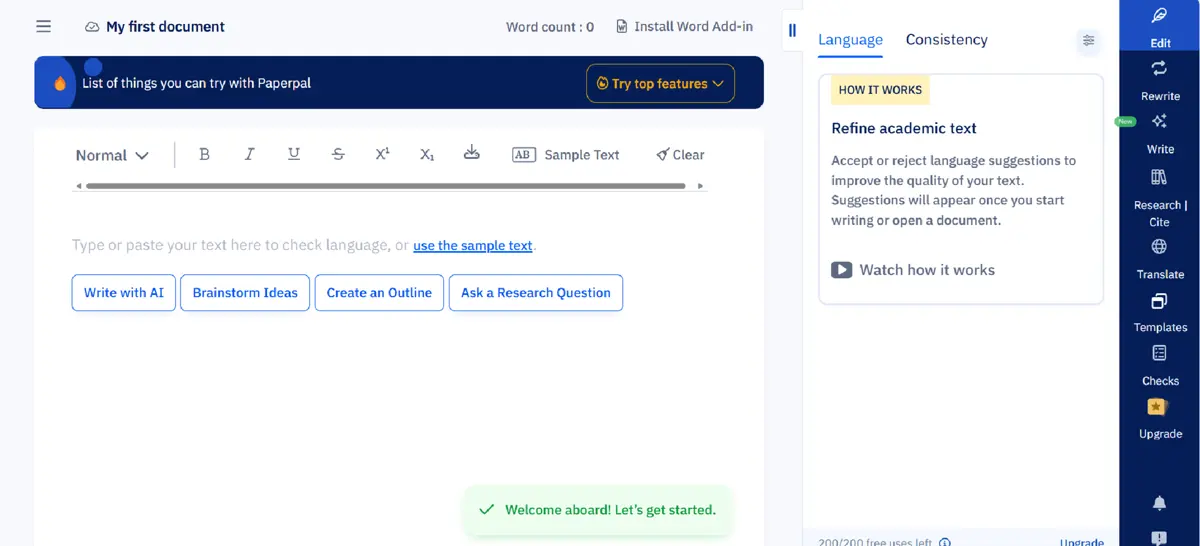Apply superscript formatting

pyautogui.click(x=382, y=154)
